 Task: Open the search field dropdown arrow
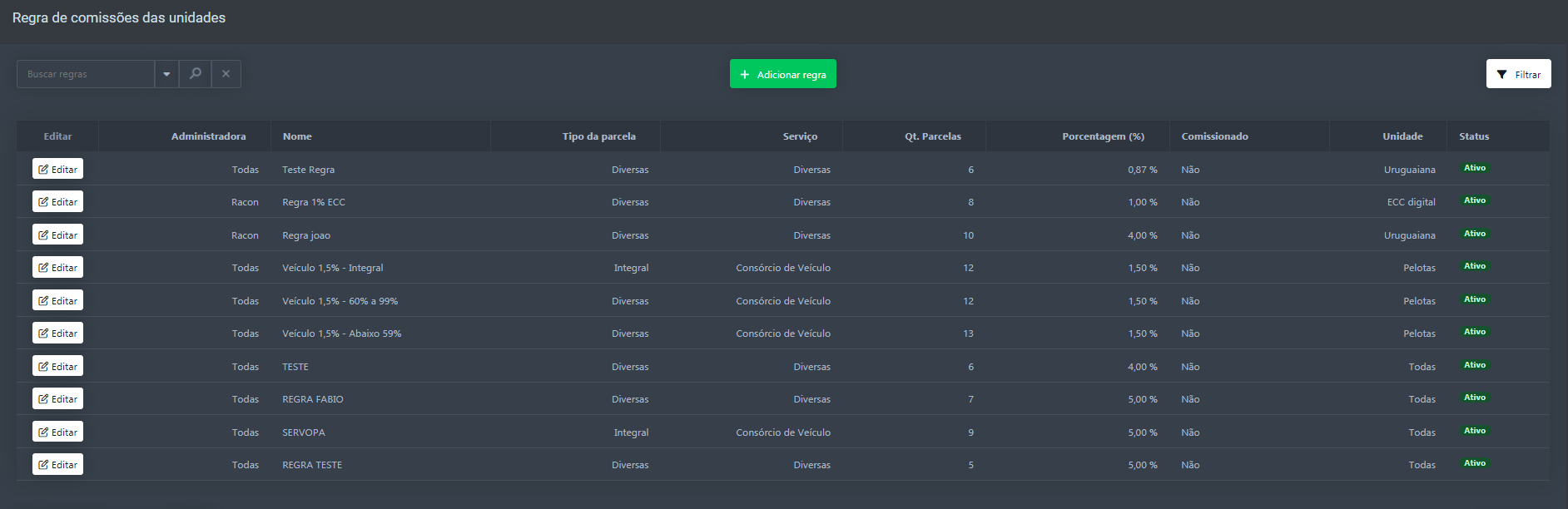pyautogui.click(x=166, y=74)
